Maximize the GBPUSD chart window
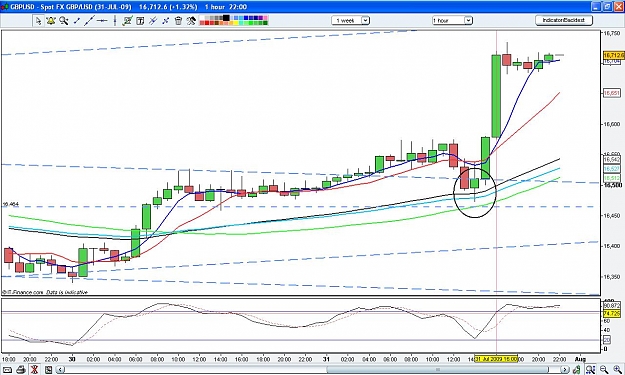This screenshot has height=375, width=625. (x=607, y=7)
